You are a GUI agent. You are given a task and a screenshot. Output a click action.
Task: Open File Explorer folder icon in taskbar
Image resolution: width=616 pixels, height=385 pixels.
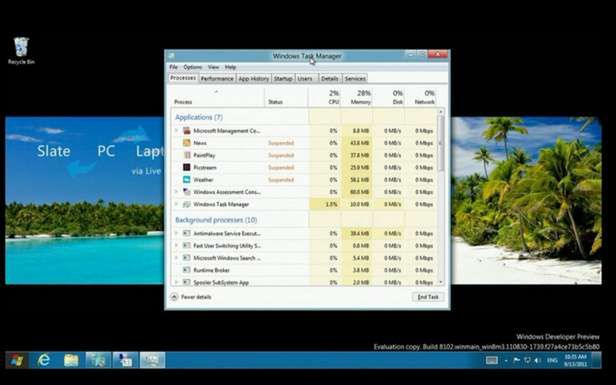[71, 360]
